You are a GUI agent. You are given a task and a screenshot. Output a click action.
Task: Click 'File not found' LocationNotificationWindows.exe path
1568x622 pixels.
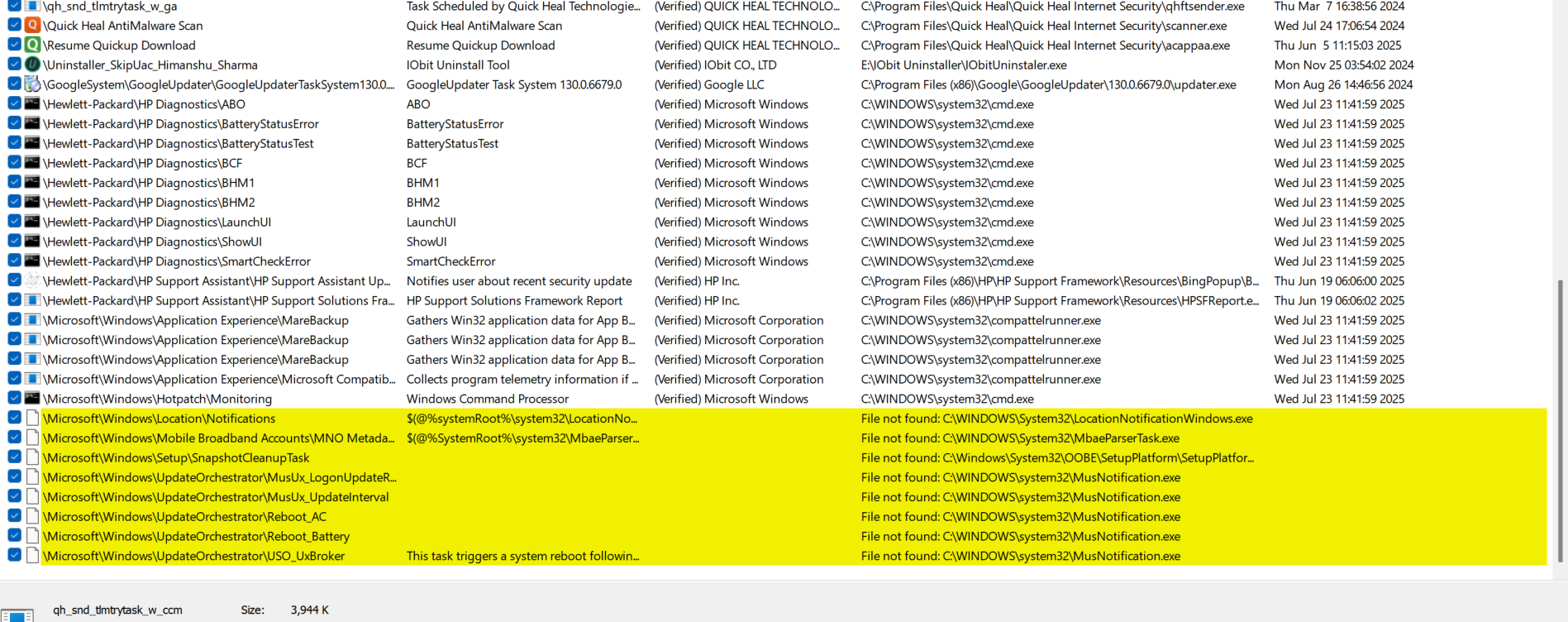tap(1056, 419)
